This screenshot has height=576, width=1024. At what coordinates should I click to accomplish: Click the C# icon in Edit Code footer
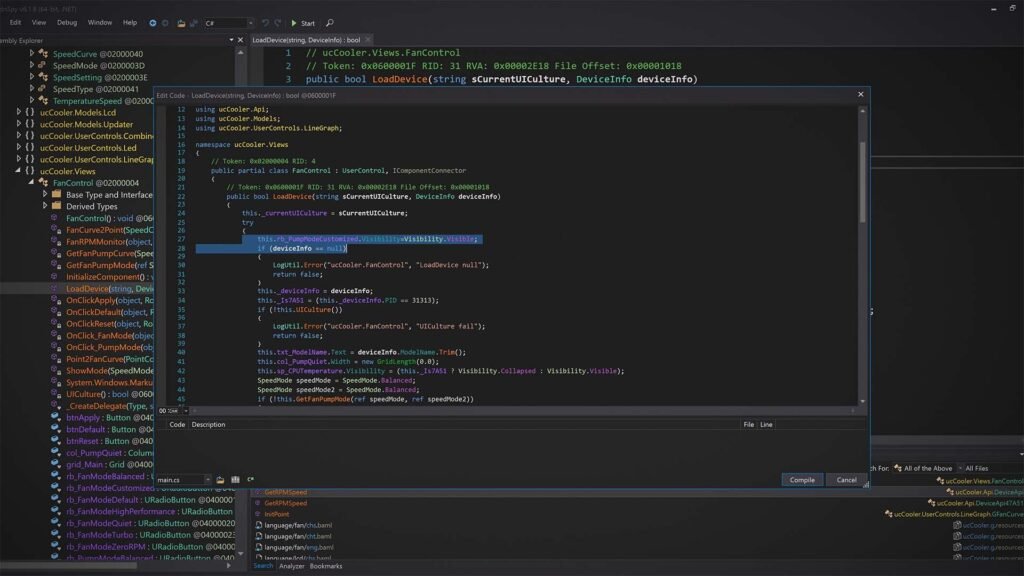tap(250, 480)
